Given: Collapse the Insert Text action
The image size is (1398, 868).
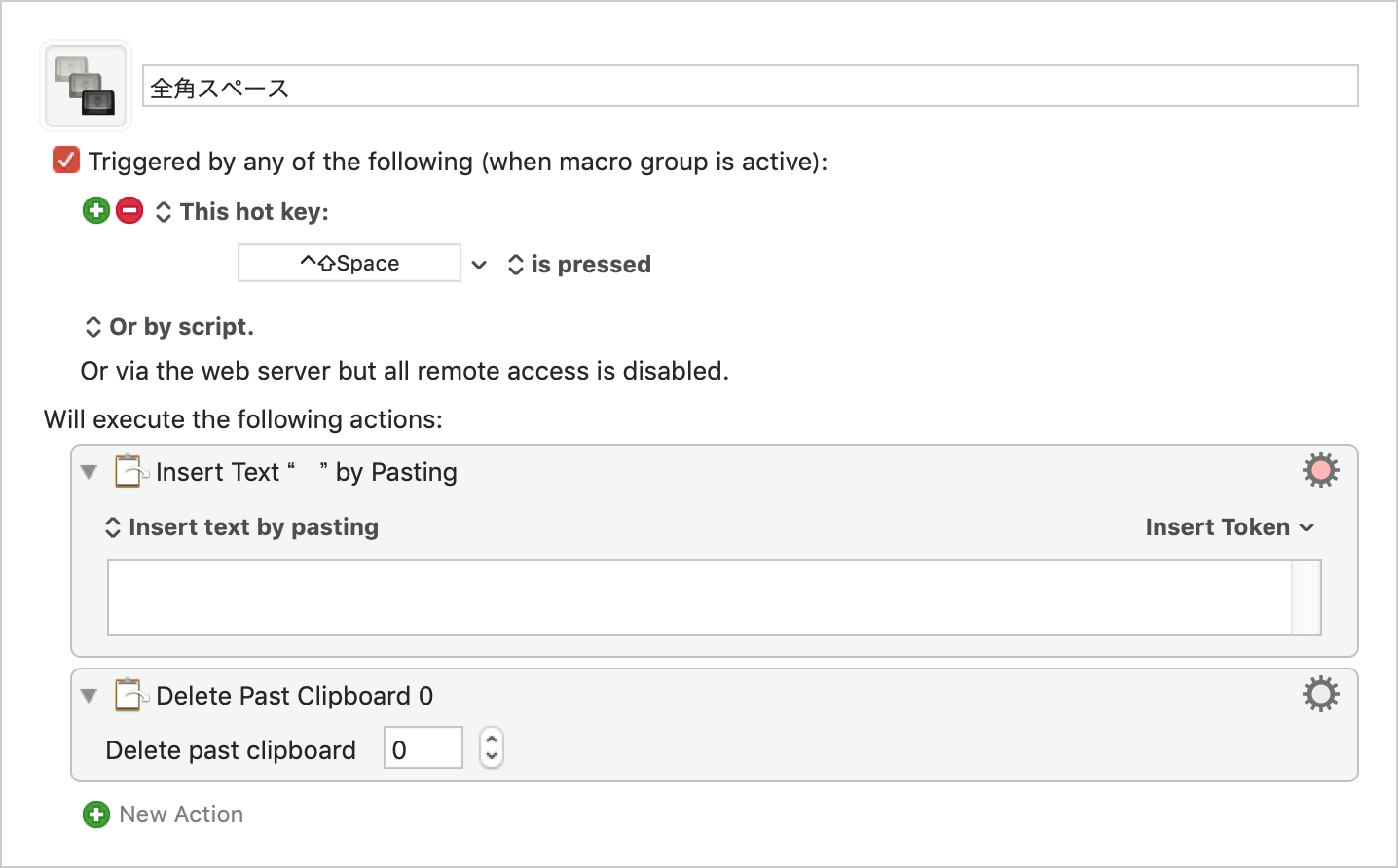Looking at the screenshot, I should [89, 472].
